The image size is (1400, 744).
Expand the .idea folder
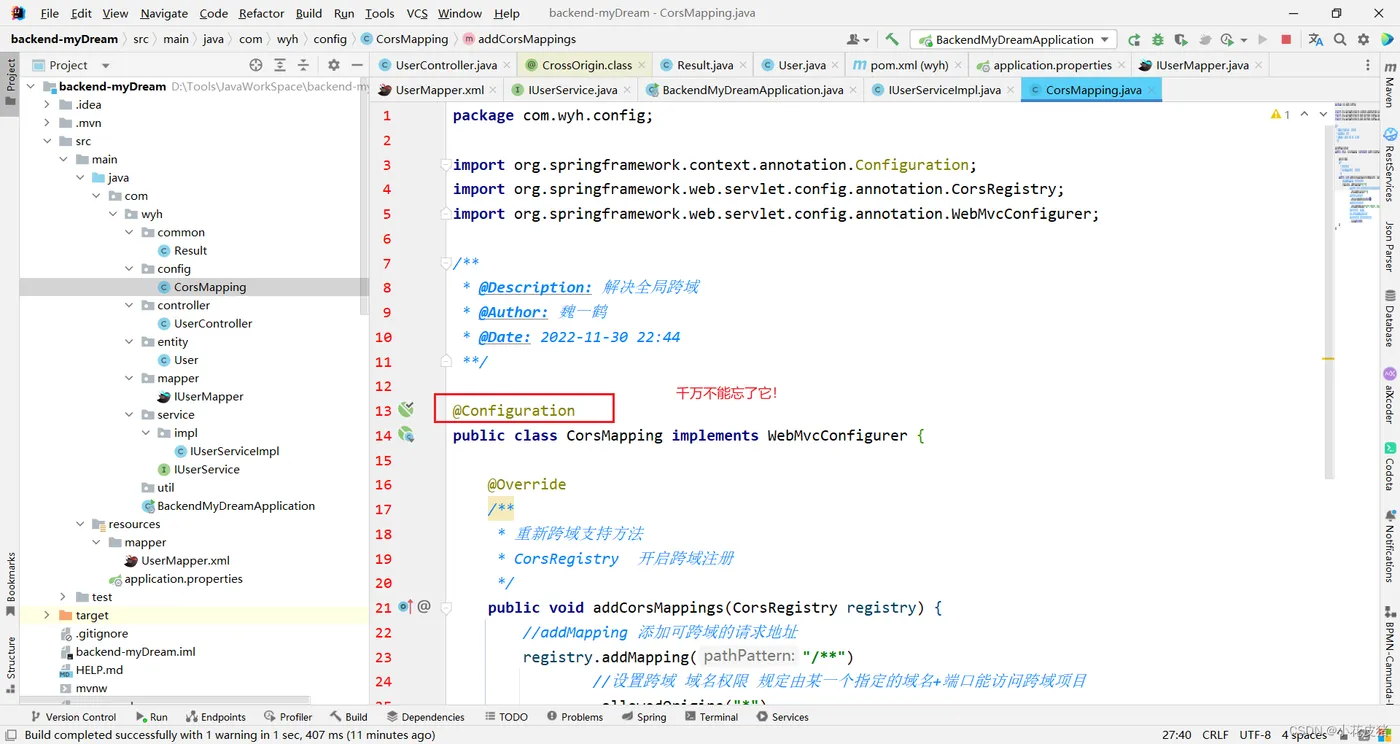tap(46, 104)
